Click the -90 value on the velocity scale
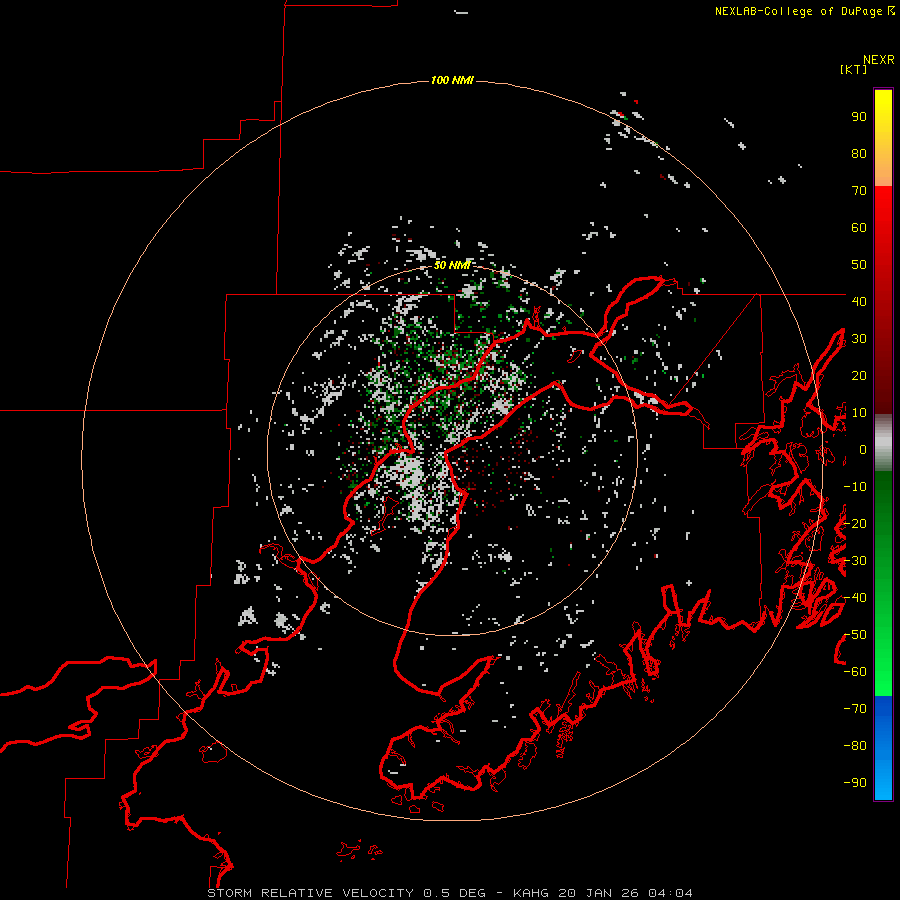This screenshot has height=900, width=900. (855, 782)
